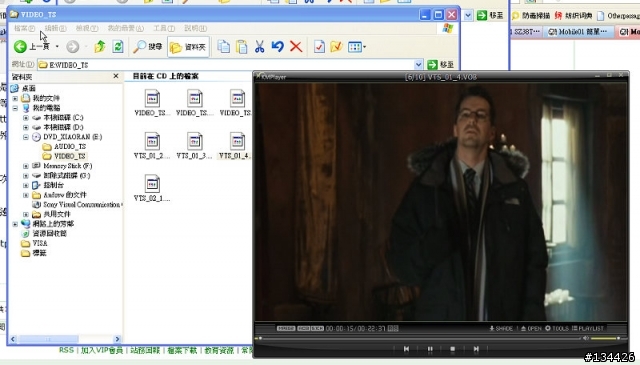This screenshot has width=640, height=365.
Task: Open the first menu in VIDEO_TS menu bar
Action: (x=24, y=28)
